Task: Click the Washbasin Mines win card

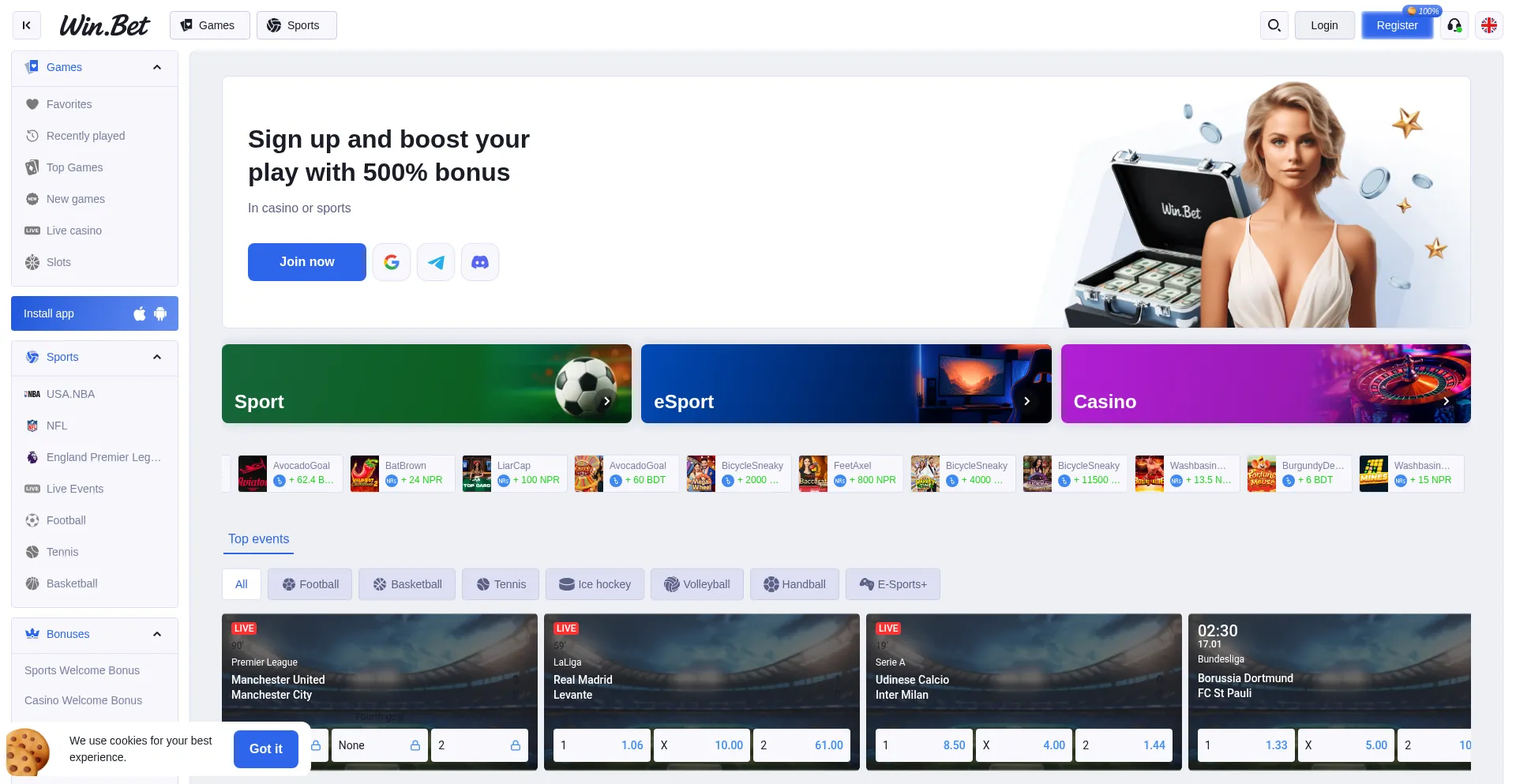Action: [1411, 474]
